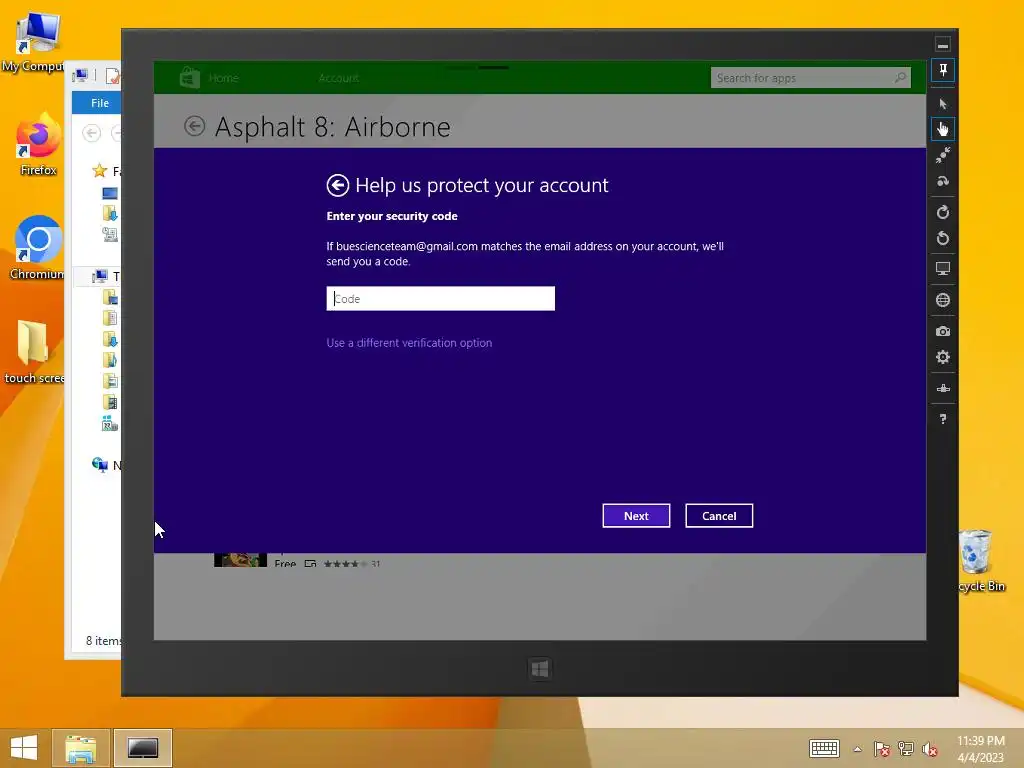1024x768 pixels.
Task: Choose the rotation touch mode icon
Action: (x=942, y=181)
